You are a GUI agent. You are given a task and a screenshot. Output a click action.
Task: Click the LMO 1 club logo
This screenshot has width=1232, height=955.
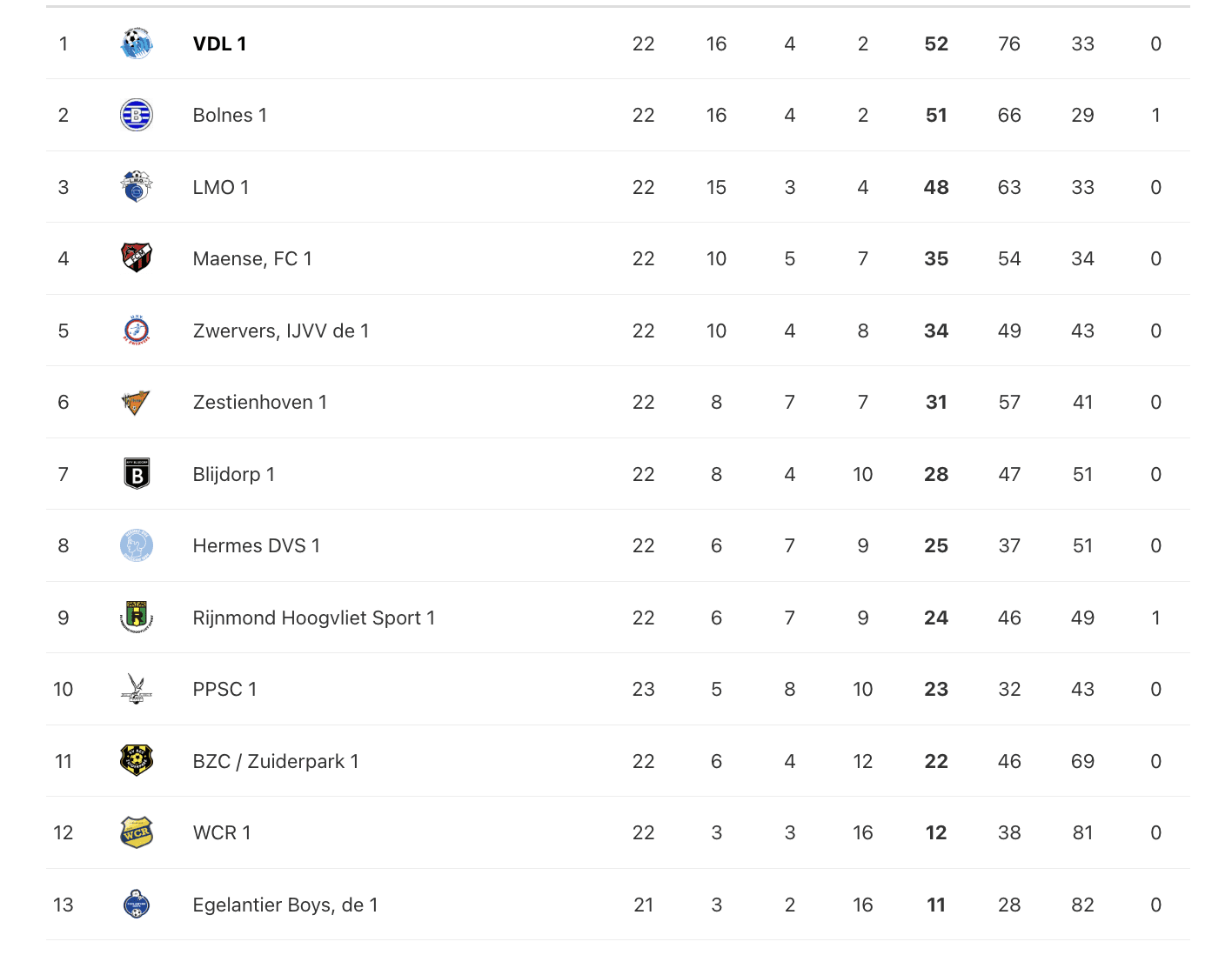(x=137, y=187)
